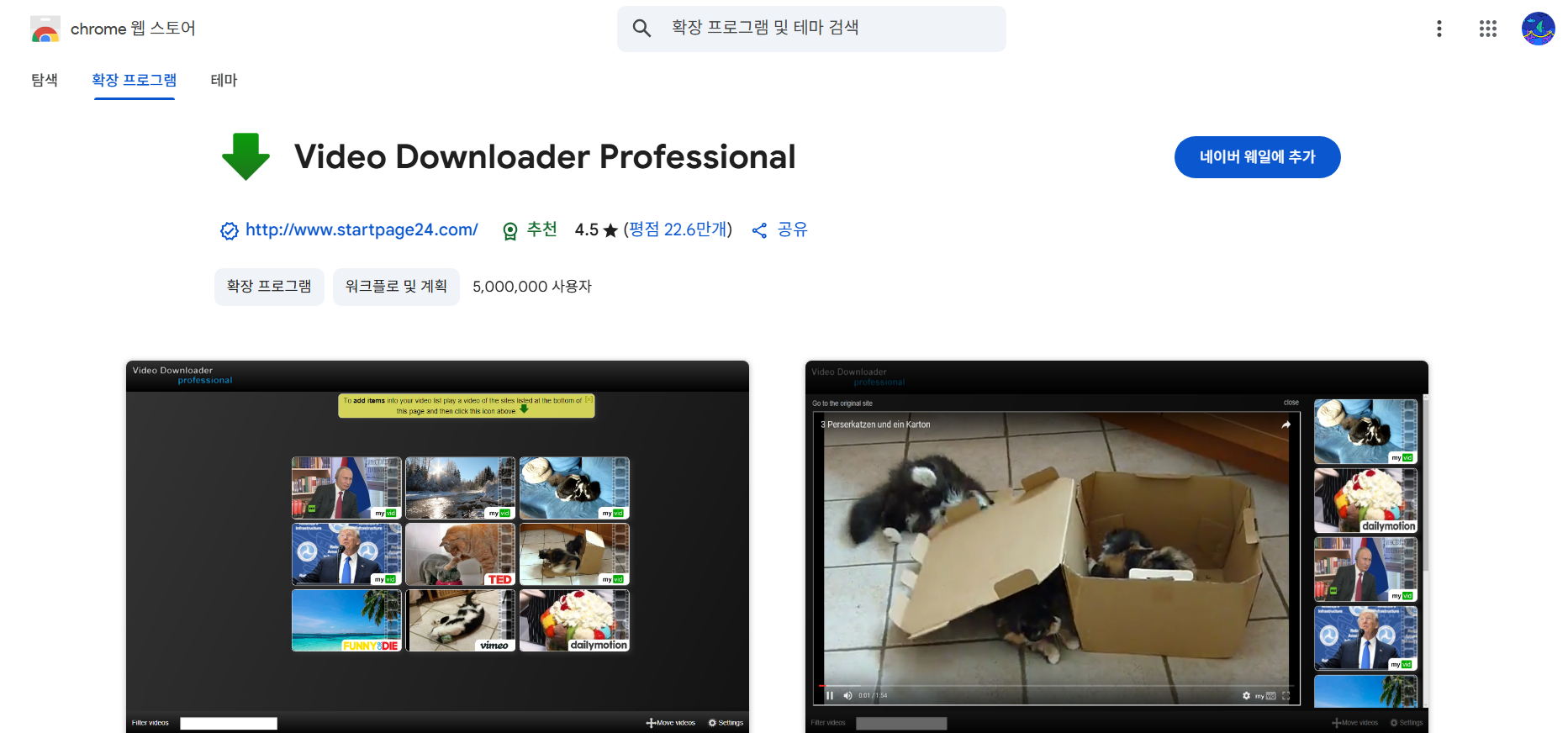
Task: Click the 5,000,000 사용자 text
Action: (x=532, y=287)
